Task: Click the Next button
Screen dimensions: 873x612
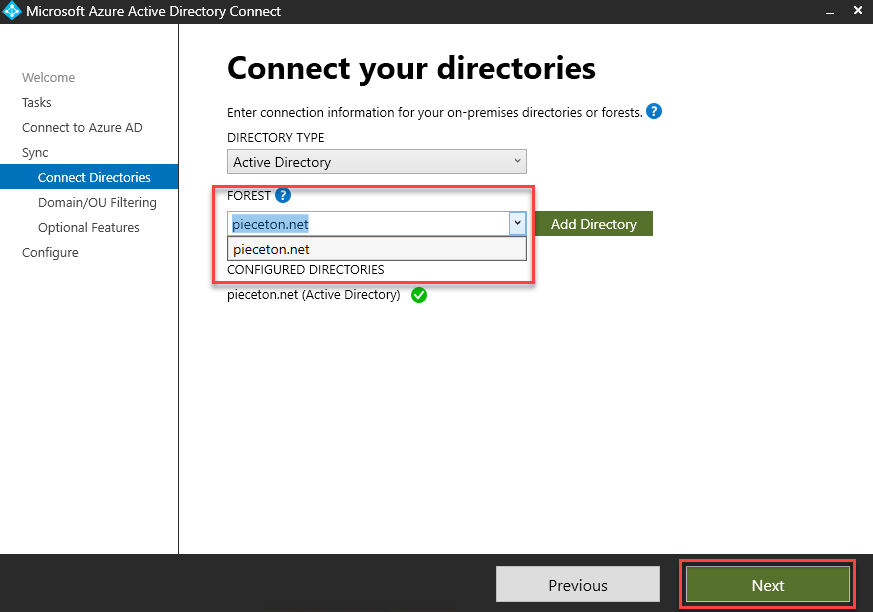Action: pos(768,585)
